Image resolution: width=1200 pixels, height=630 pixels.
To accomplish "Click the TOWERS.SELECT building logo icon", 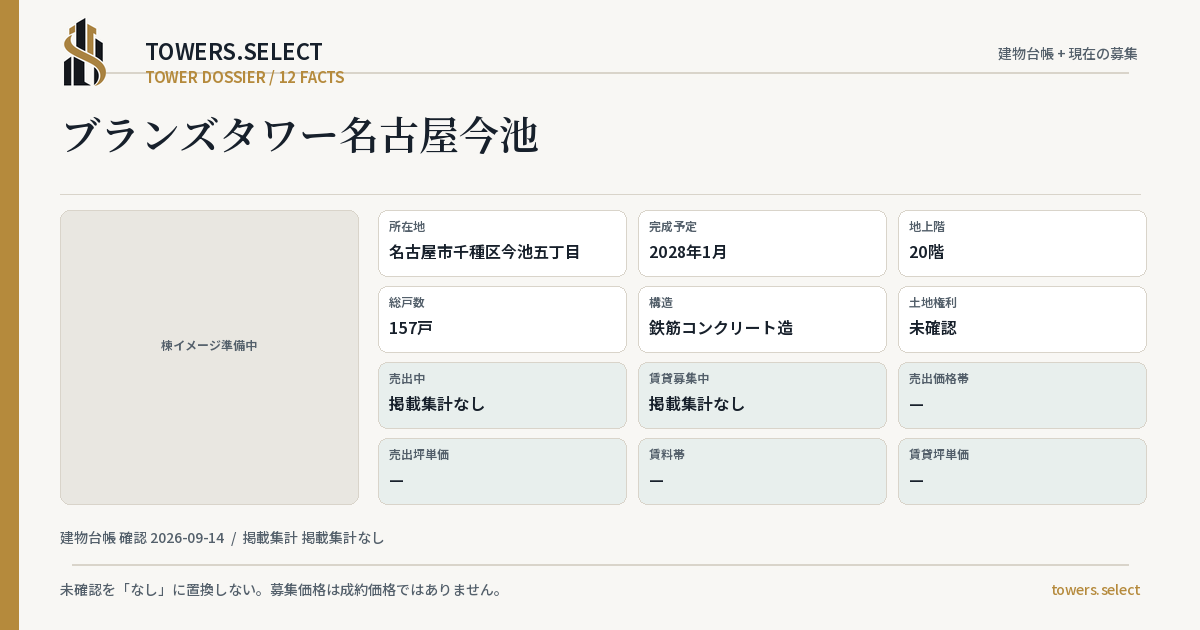I will (x=85, y=52).
